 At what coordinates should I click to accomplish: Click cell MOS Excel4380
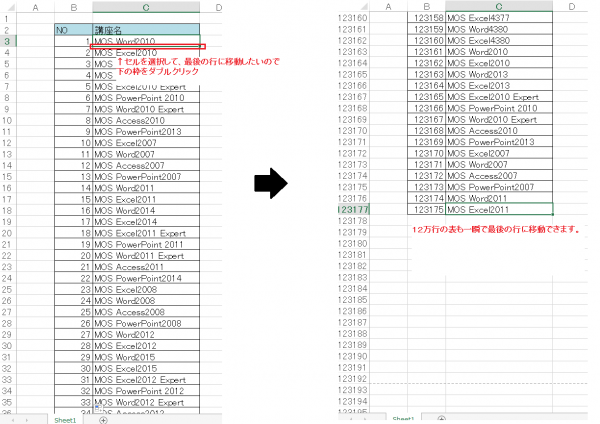(499, 41)
